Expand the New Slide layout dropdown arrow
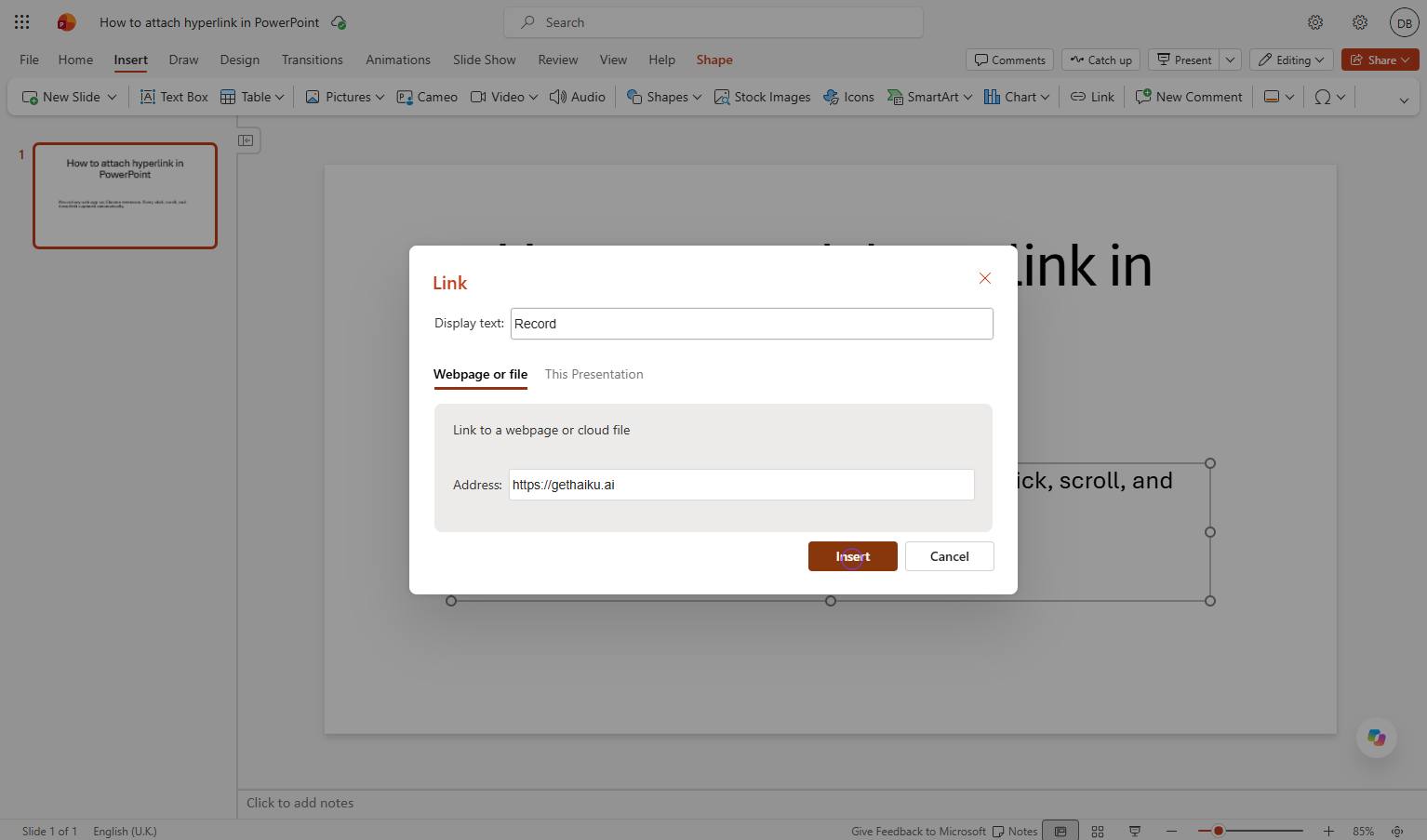This screenshot has height=840, width=1427. (112, 97)
